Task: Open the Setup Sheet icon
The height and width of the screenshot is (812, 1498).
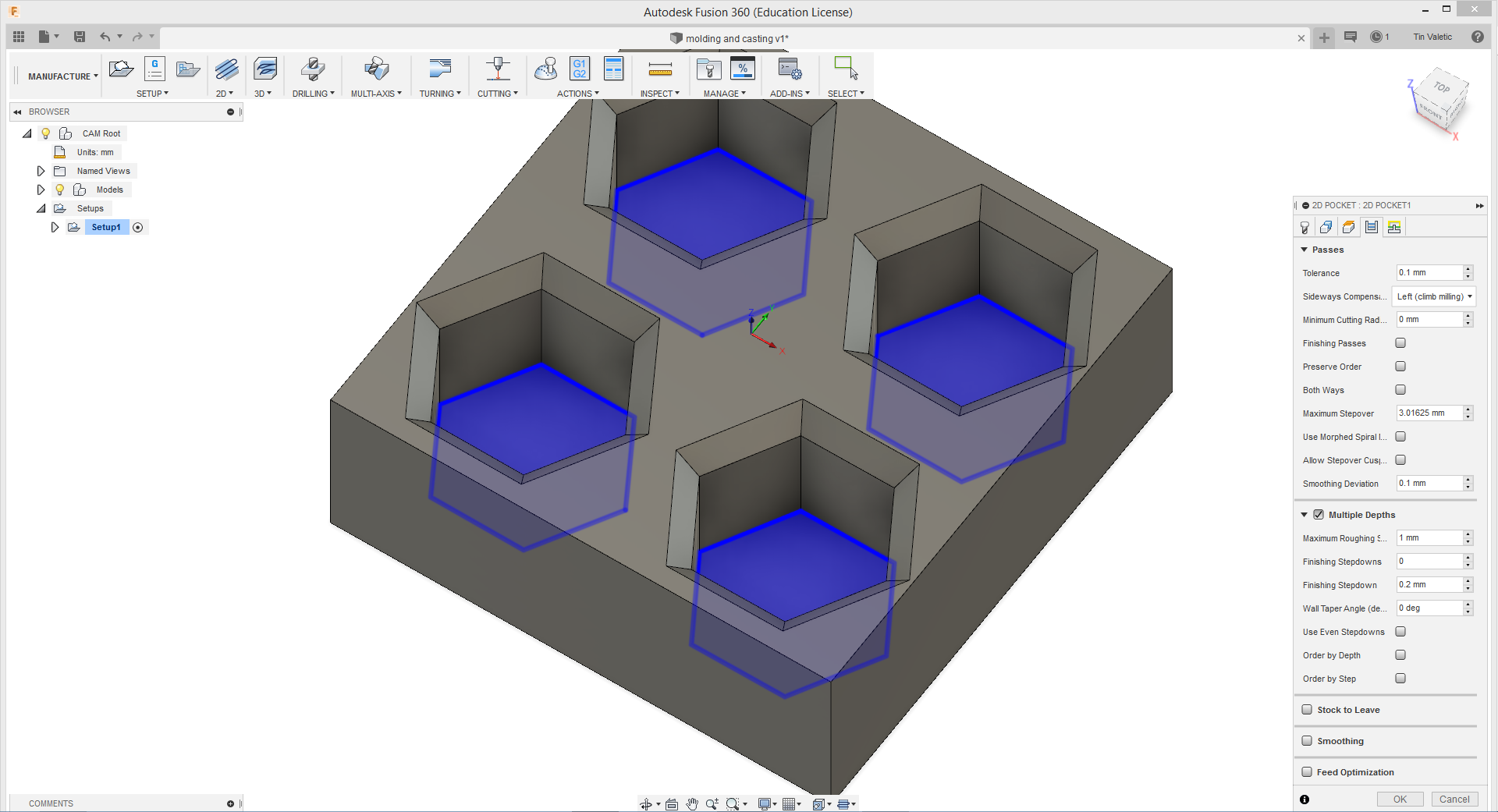Action: coord(614,69)
